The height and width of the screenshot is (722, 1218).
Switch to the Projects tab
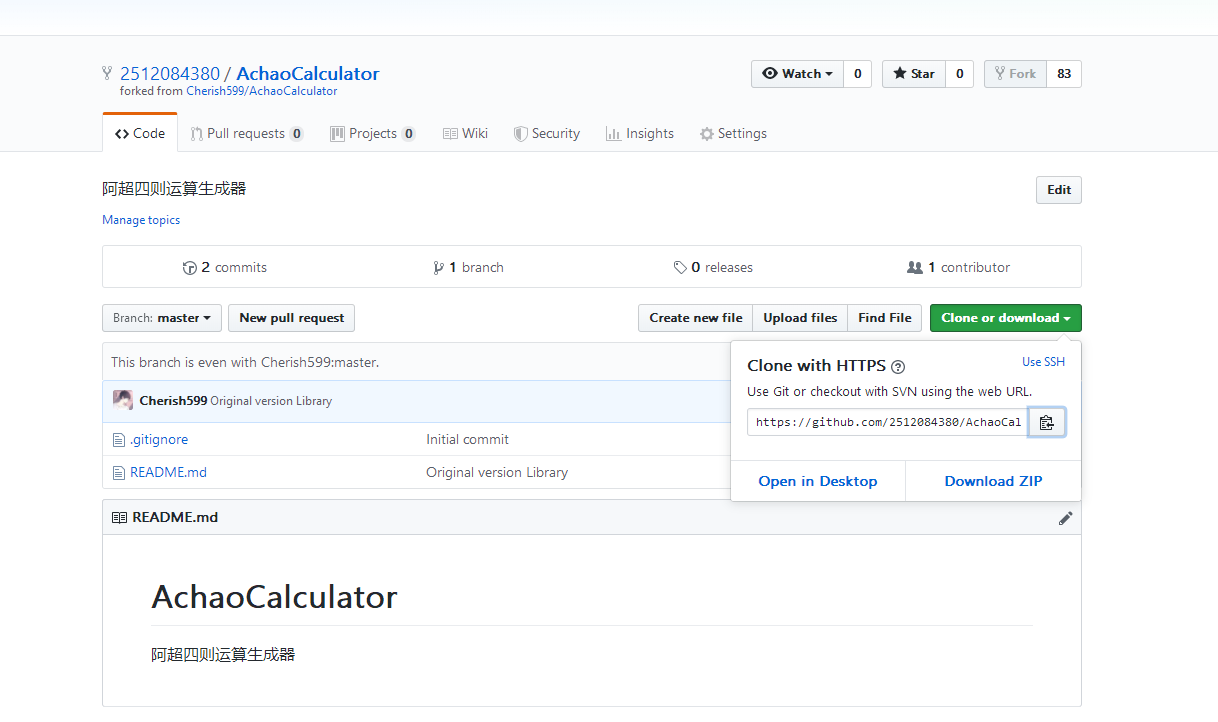click(x=373, y=134)
